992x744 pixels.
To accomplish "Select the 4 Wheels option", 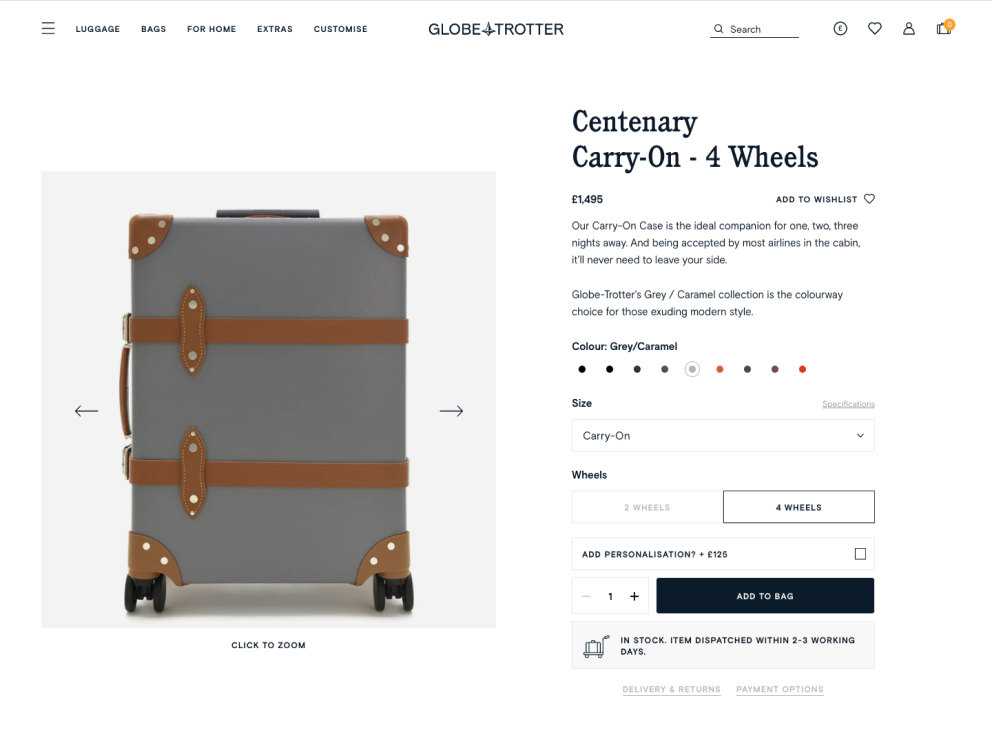I will coord(798,507).
